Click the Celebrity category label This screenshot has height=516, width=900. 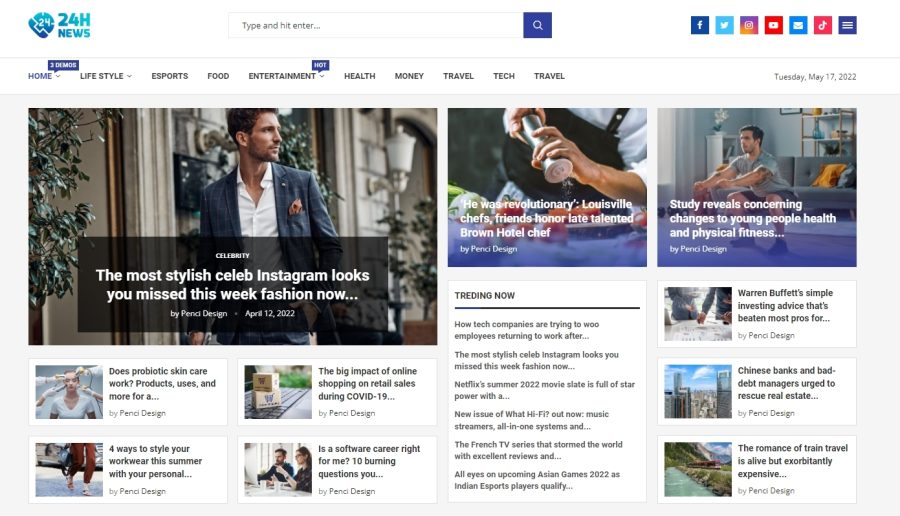(x=232, y=255)
